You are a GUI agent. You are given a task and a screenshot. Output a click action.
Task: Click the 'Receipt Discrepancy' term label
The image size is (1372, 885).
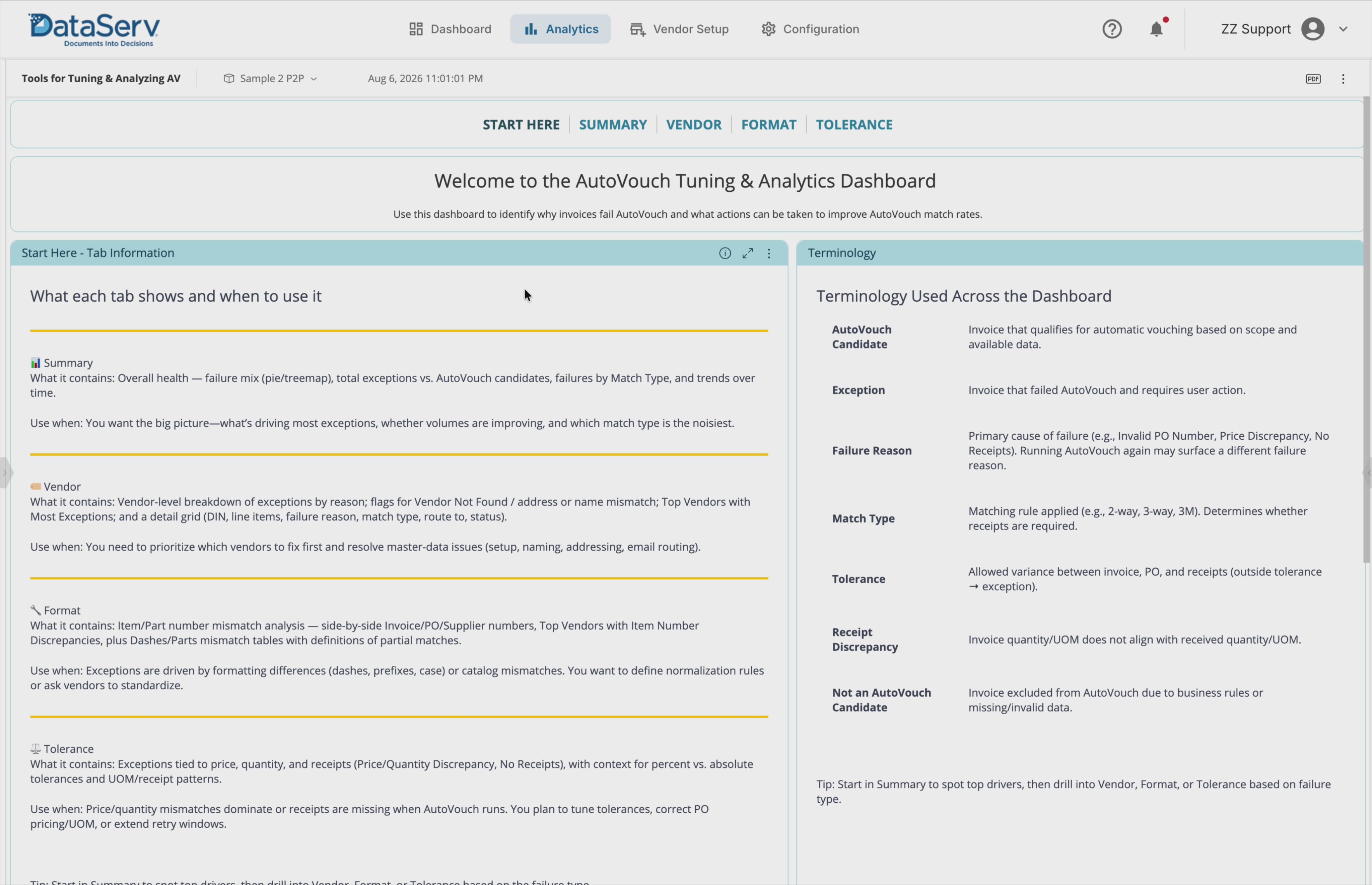coord(865,640)
